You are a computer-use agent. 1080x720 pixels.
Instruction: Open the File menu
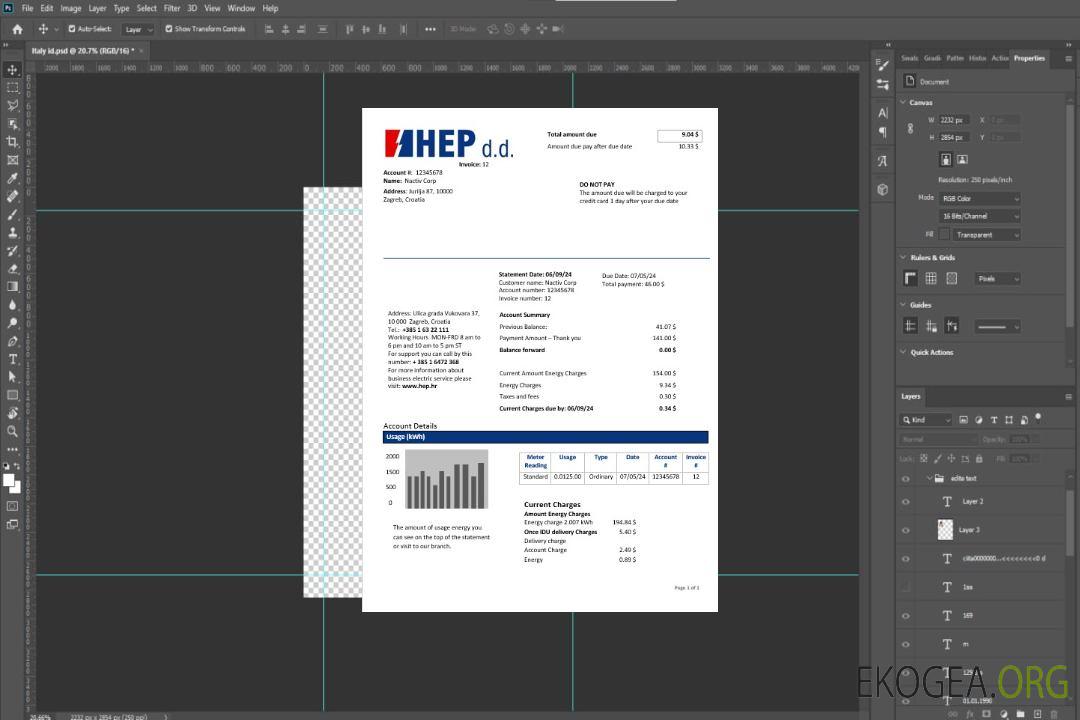pos(28,8)
